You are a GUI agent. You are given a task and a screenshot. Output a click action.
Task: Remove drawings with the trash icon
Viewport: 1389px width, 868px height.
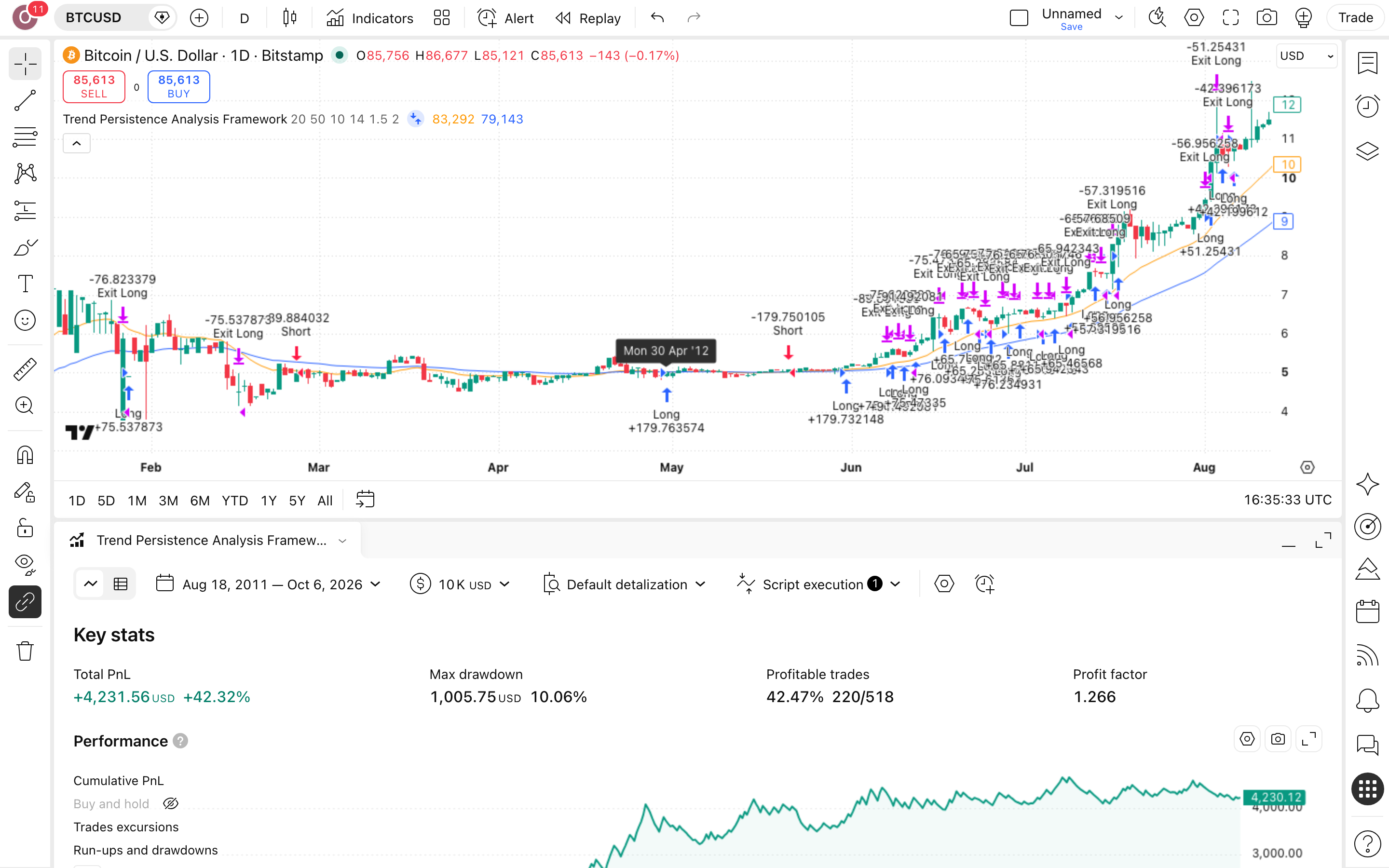click(x=25, y=651)
